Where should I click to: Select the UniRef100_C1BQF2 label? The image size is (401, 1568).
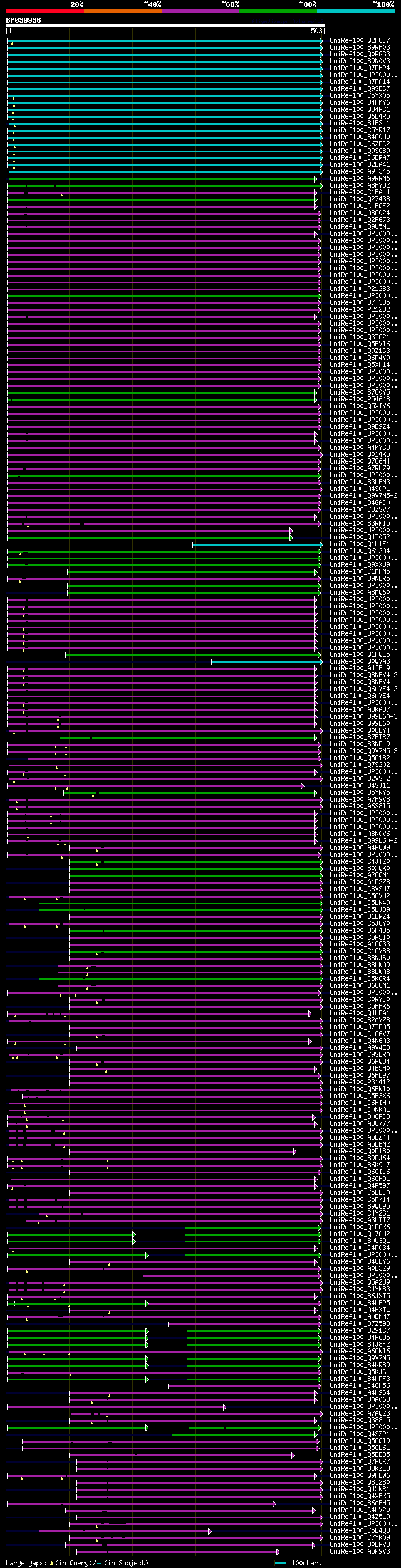point(360,206)
